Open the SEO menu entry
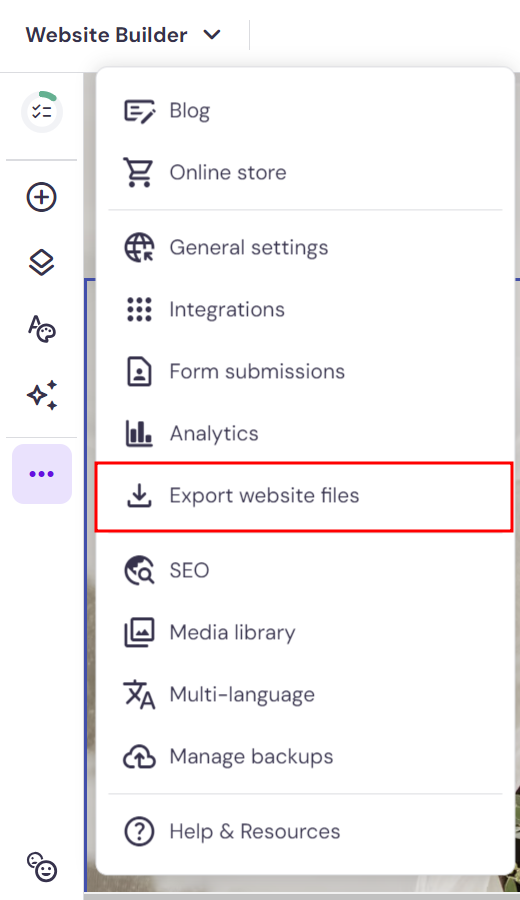This screenshot has height=900, width=520. [304, 570]
